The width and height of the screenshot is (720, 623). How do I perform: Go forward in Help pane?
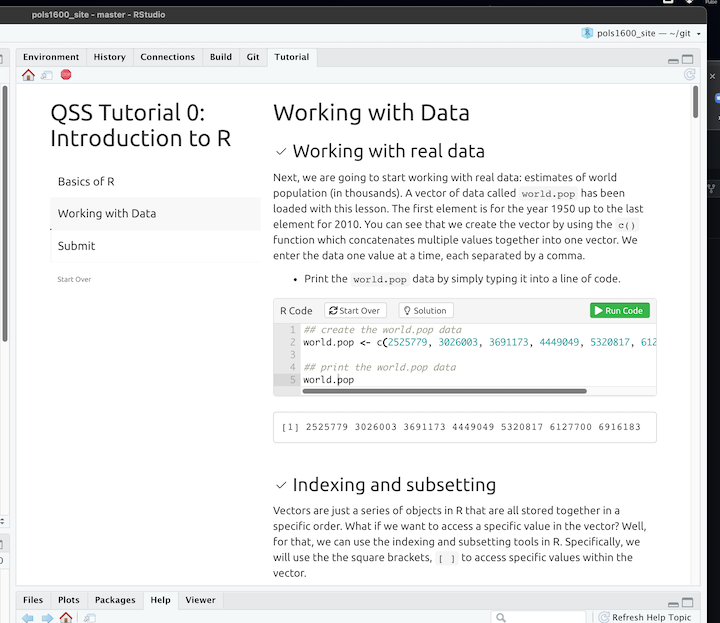pos(46,618)
